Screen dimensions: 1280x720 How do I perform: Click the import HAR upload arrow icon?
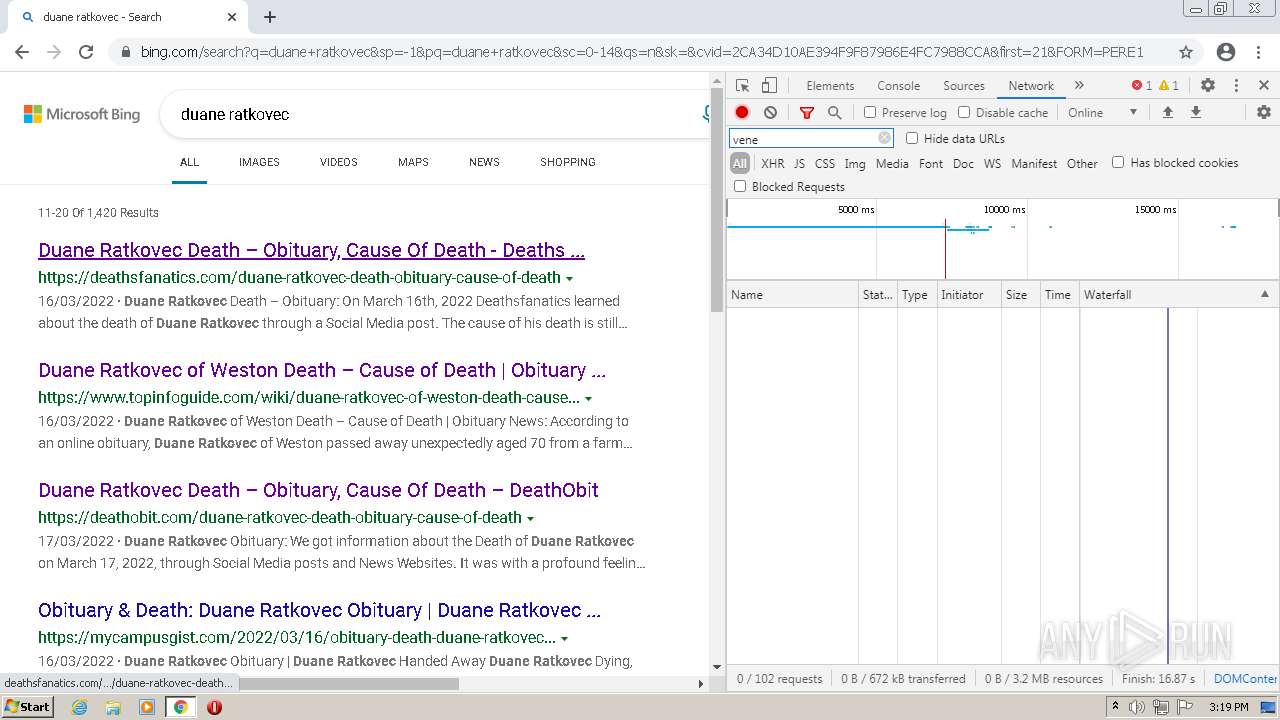coord(1167,113)
